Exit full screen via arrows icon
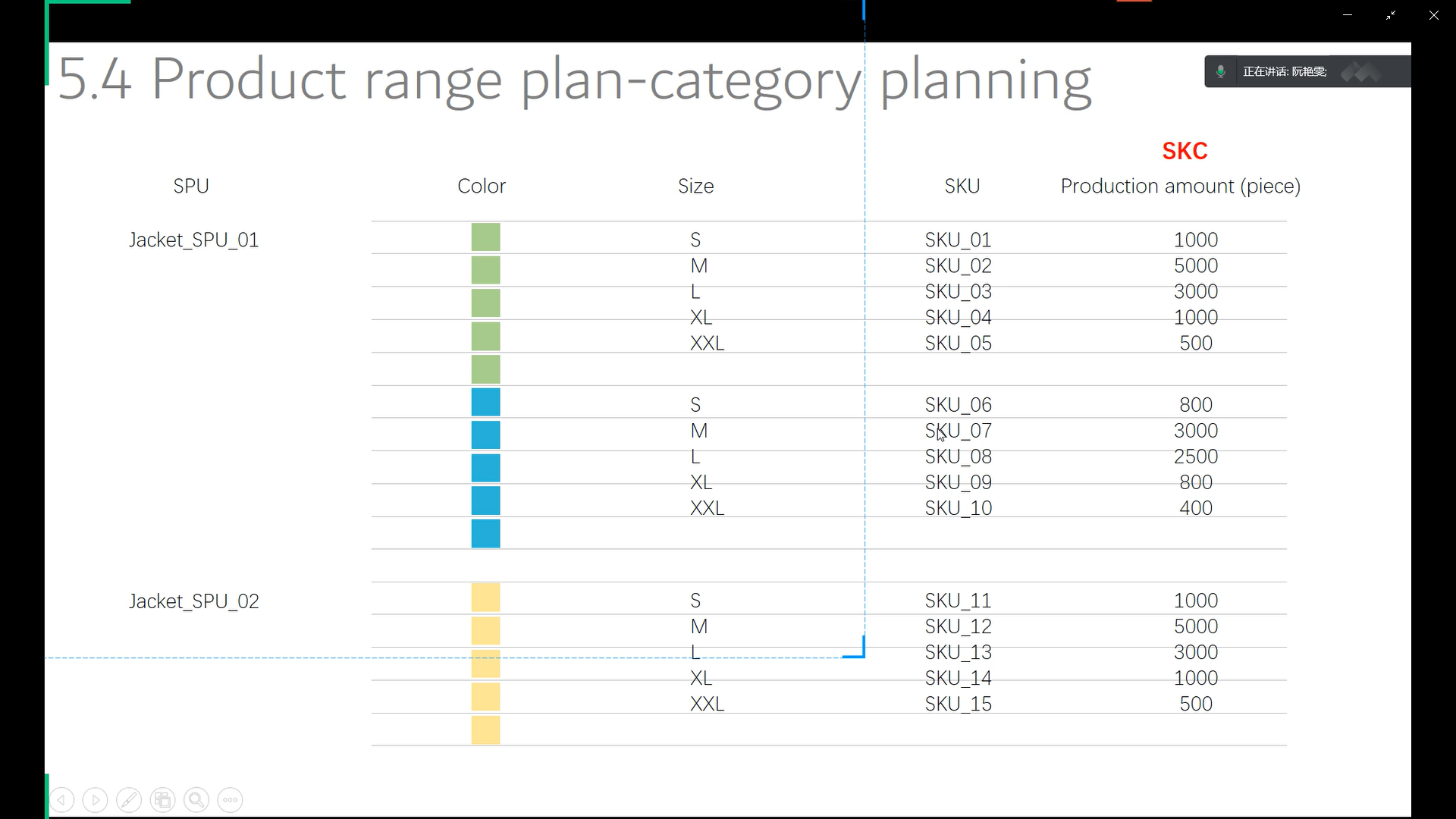Image resolution: width=1456 pixels, height=819 pixels. (x=1391, y=15)
